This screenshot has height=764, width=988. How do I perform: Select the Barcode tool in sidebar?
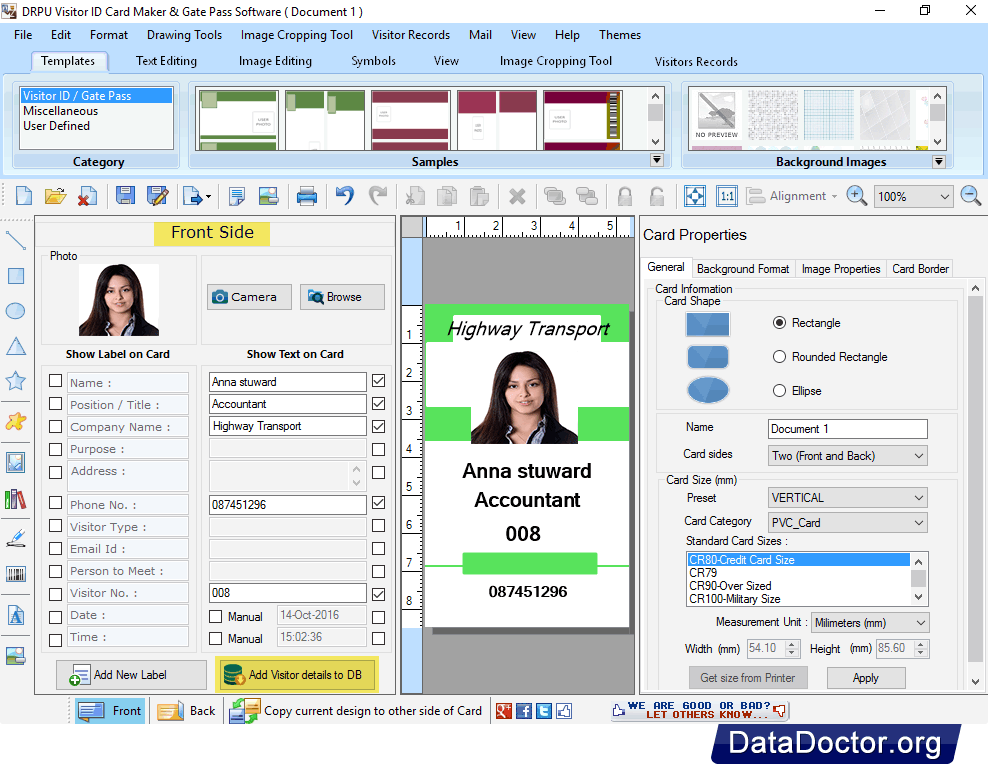click(x=16, y=574)
